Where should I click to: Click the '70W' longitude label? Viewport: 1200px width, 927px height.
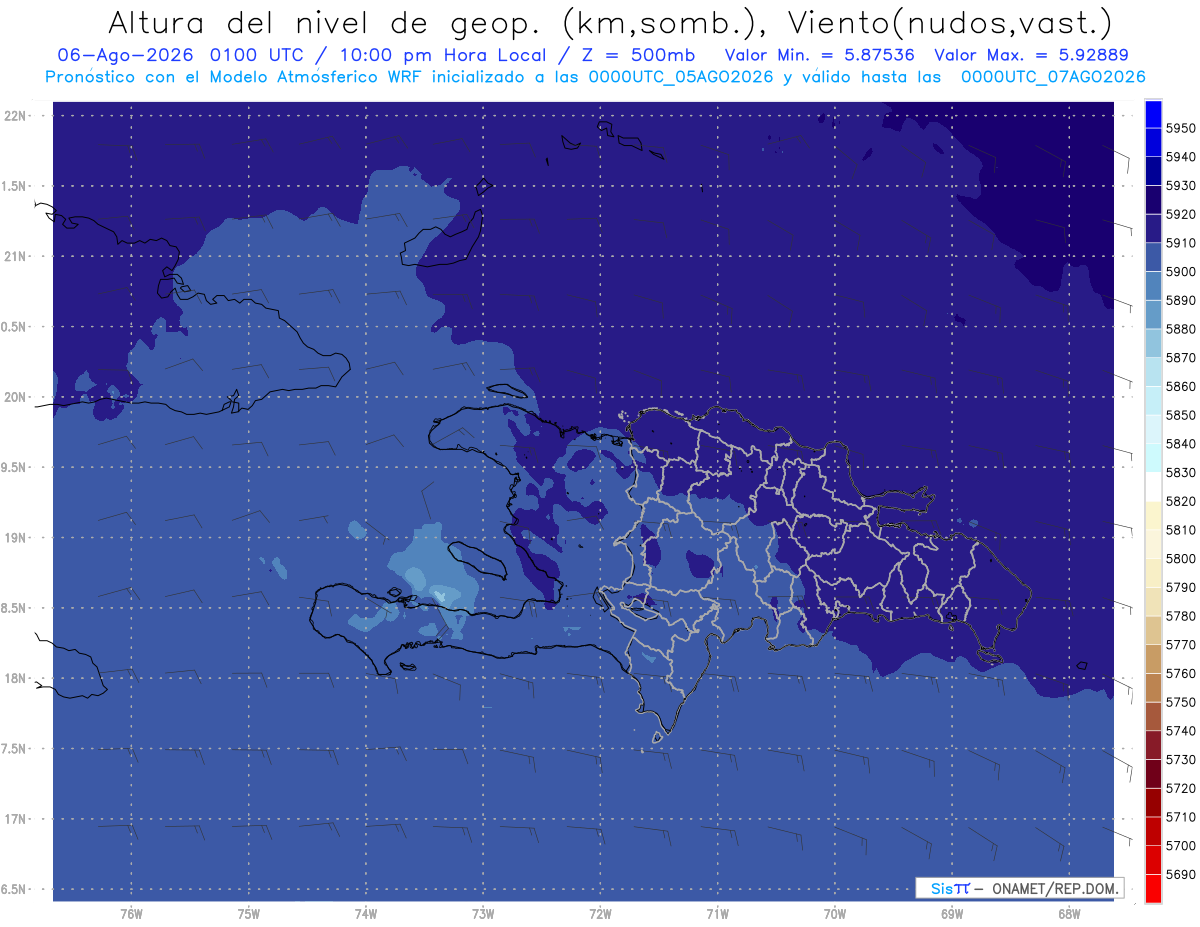[835, 914]
